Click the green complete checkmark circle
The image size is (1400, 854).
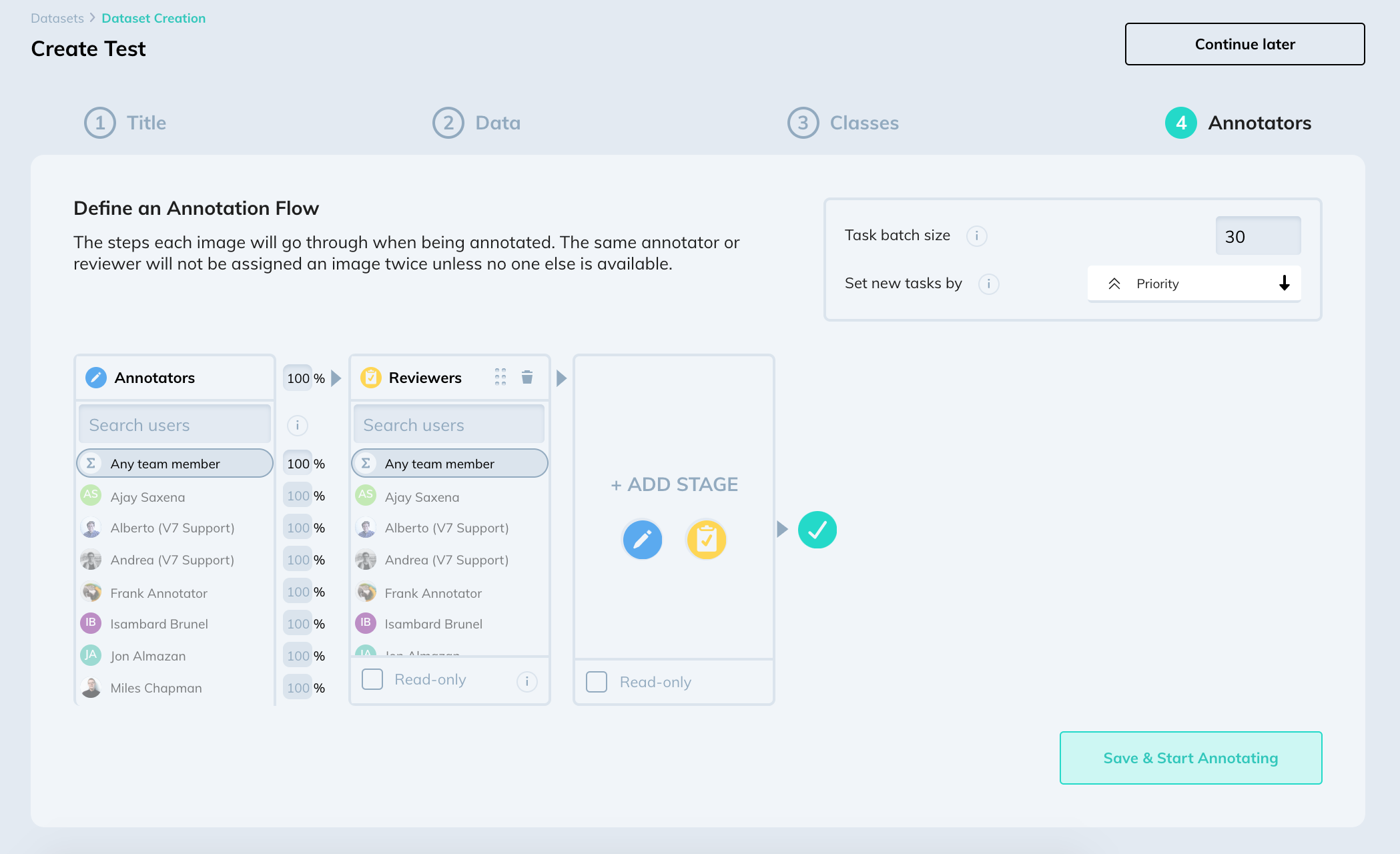pyautogui.click(x=817, y=530)
